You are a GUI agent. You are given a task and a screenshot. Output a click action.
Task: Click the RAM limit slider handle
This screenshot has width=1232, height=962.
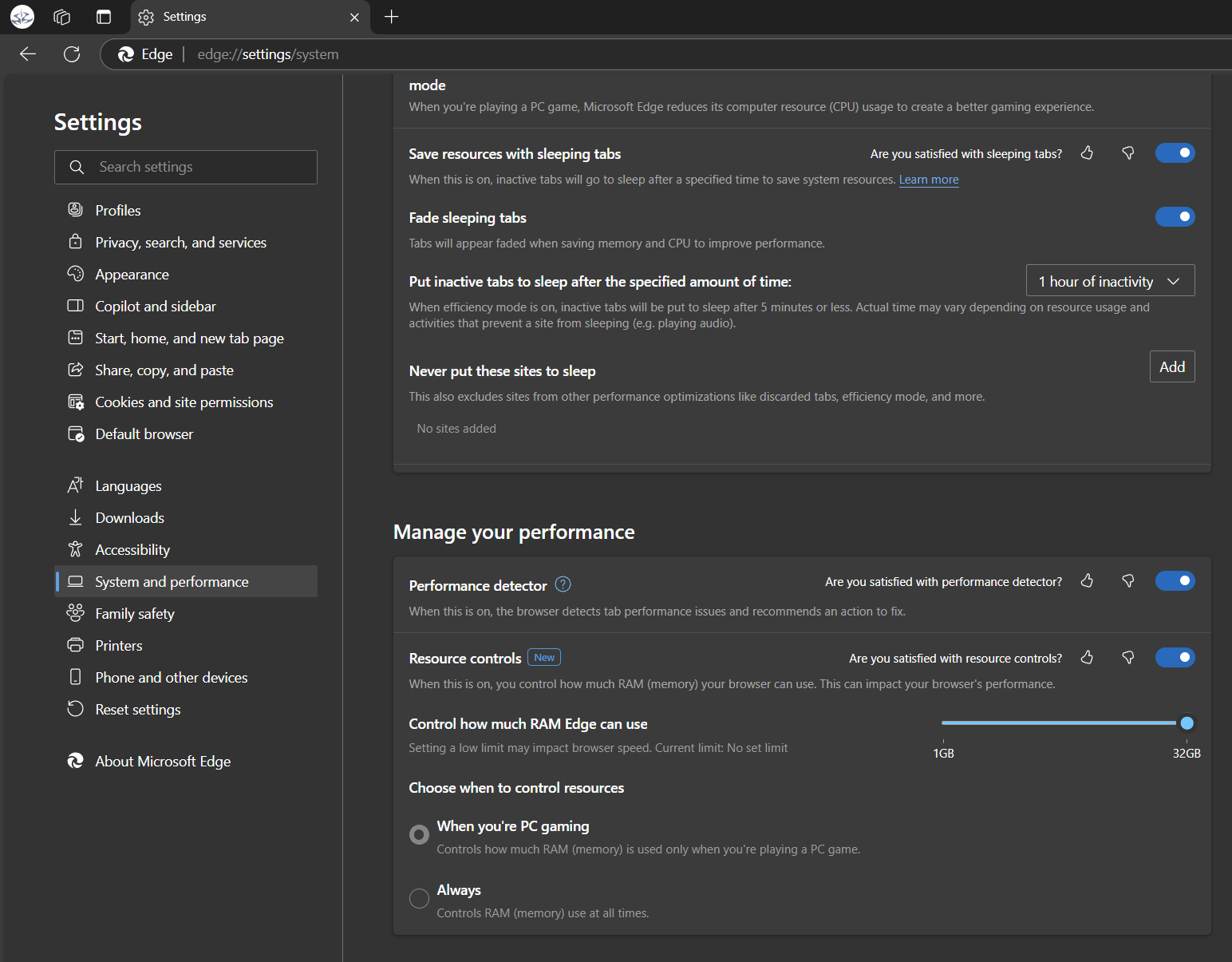click(1187, 723)
